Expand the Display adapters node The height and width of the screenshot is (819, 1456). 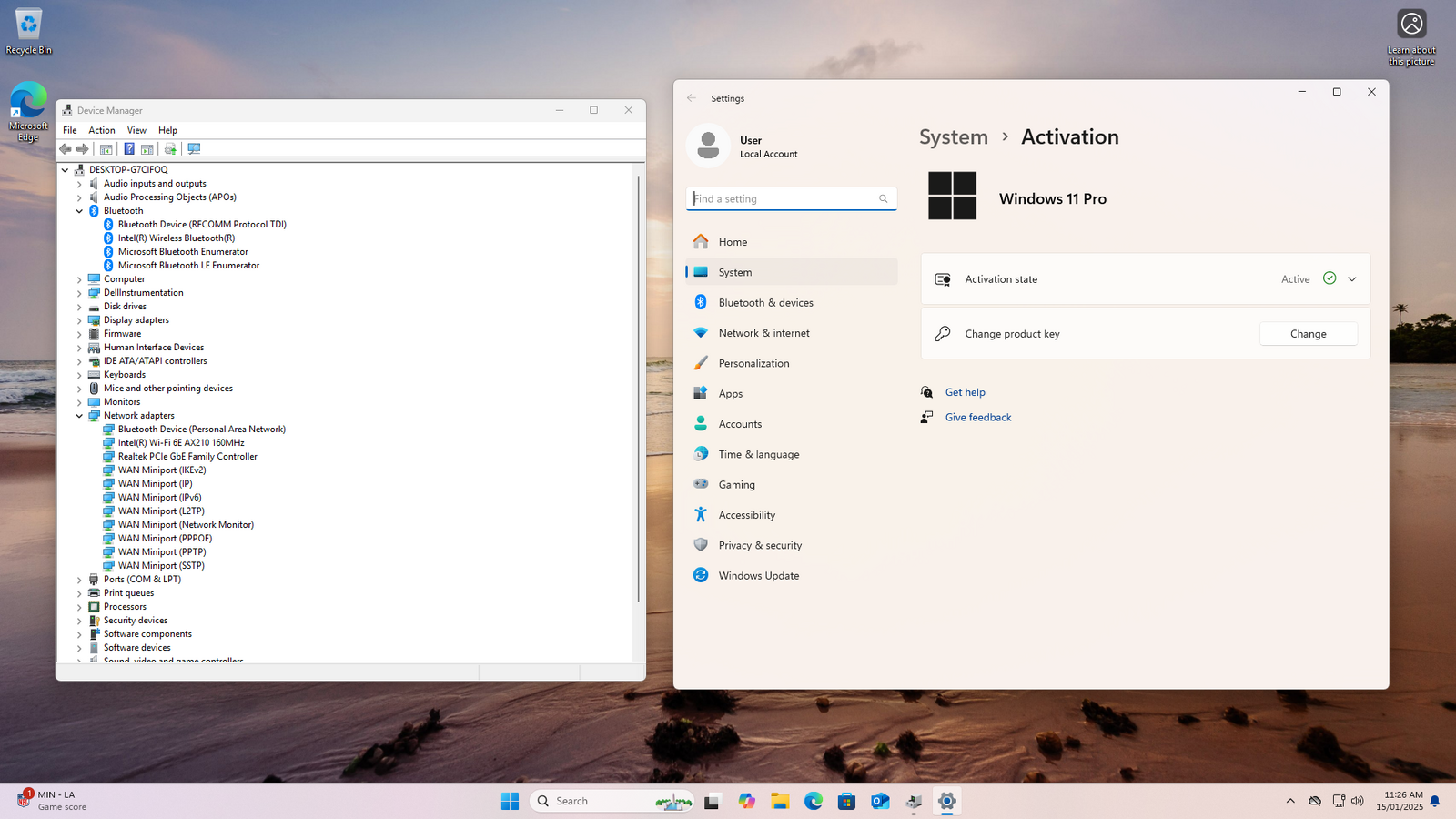(79, 320)
